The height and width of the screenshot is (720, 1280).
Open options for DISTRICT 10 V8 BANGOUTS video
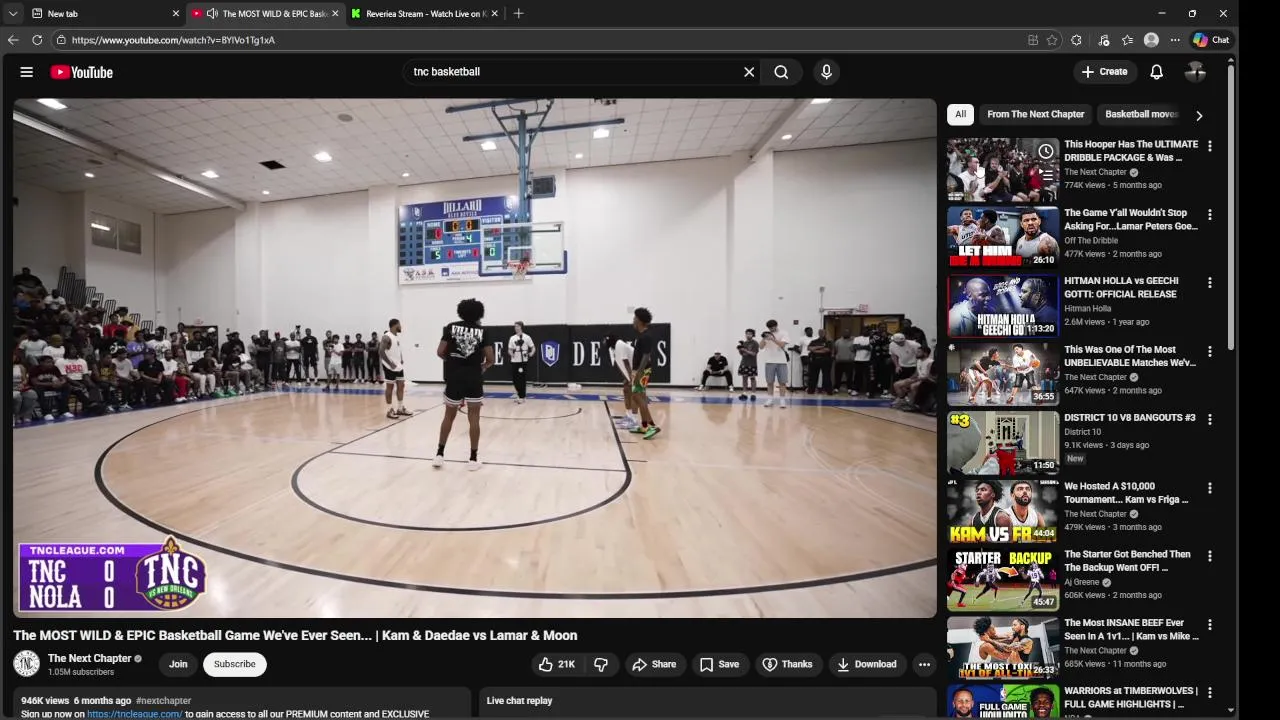click(x=1209, y=420)
